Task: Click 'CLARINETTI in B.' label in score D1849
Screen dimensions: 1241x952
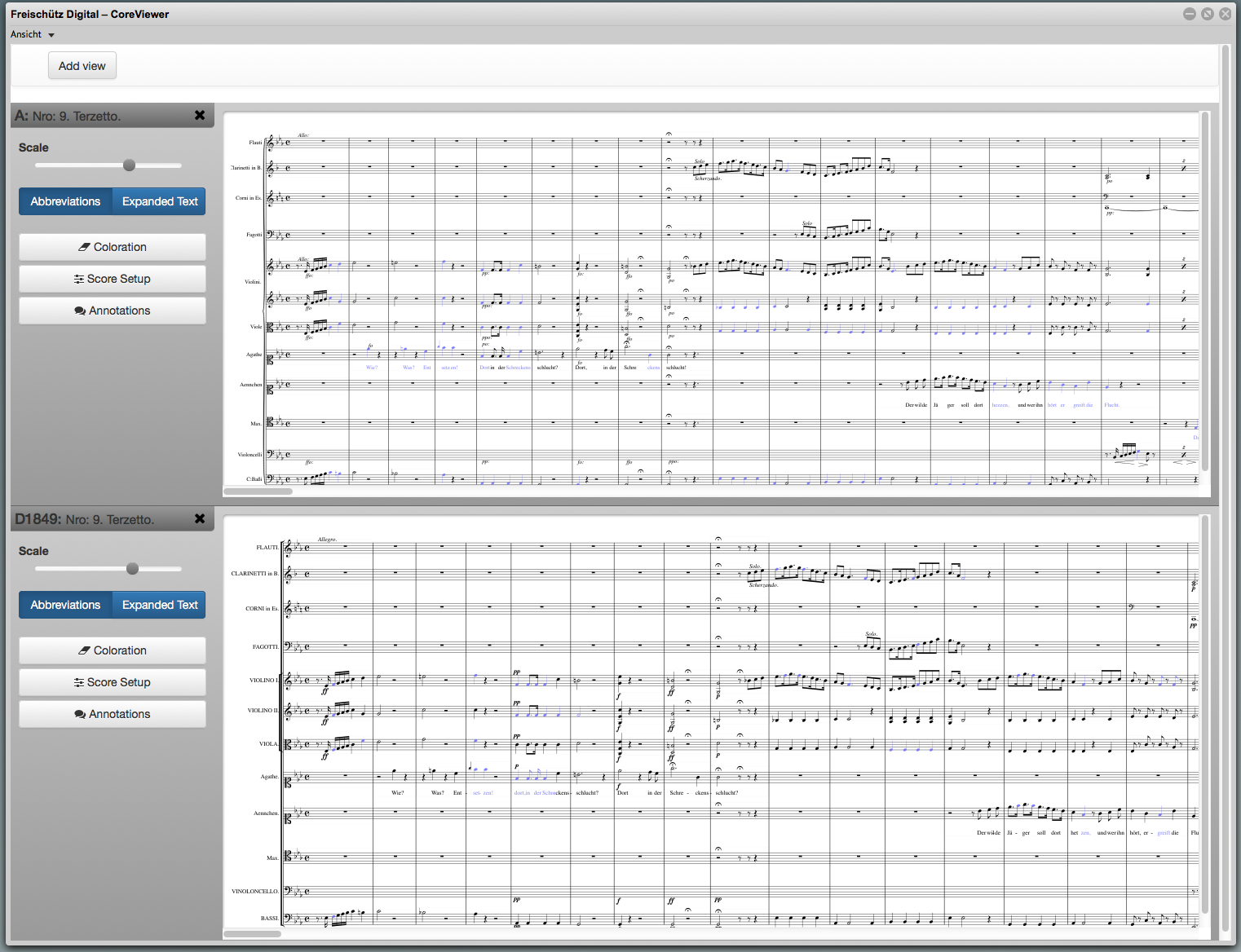Action: pos(255,574)
